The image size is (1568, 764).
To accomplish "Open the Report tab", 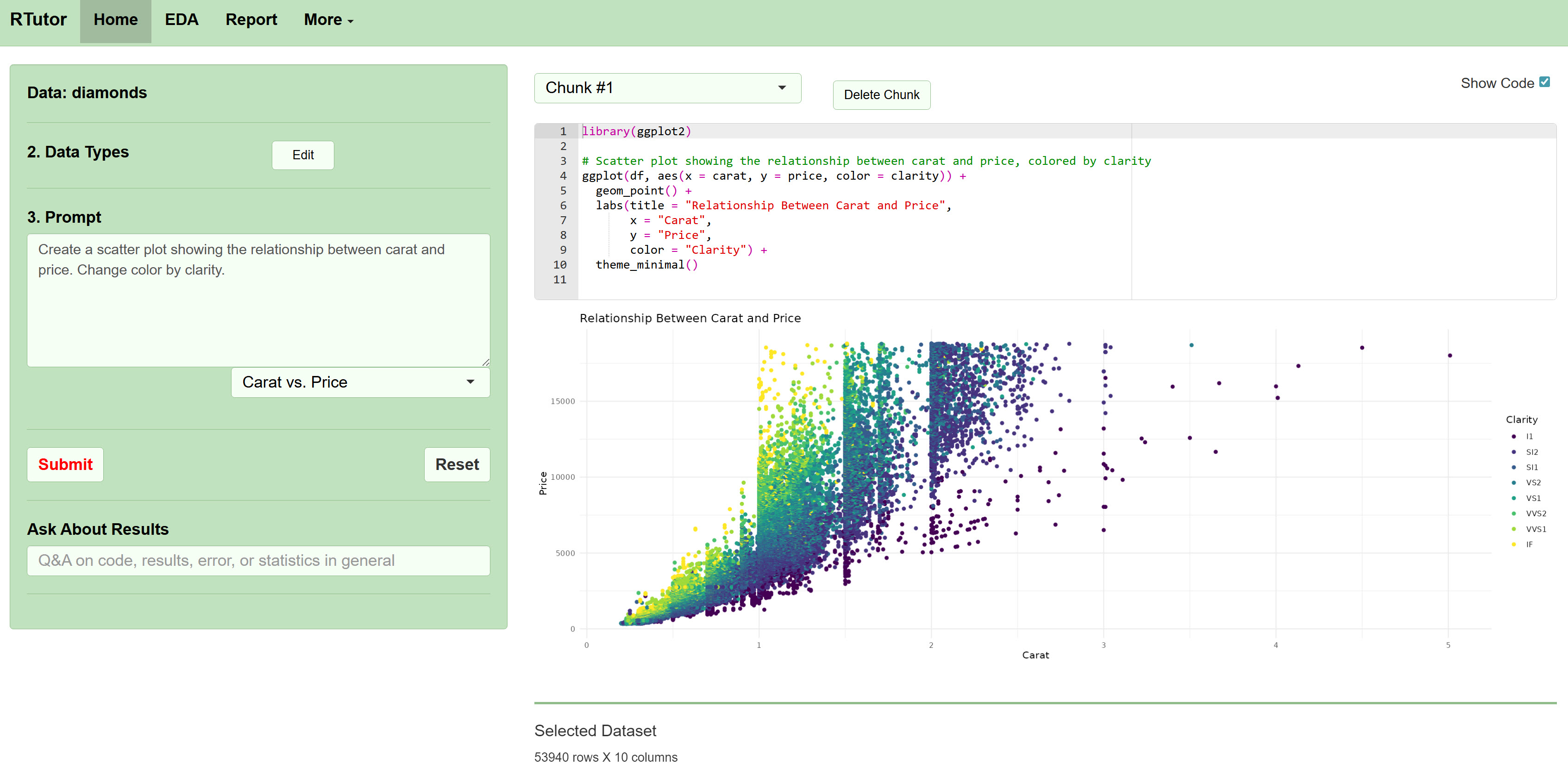I will click(x=251, y=19).
